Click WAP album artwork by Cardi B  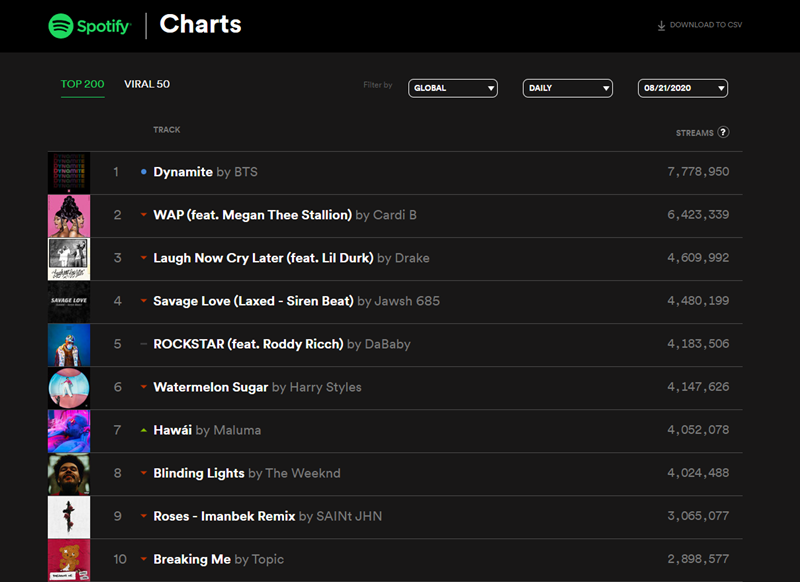click(69, 215)
